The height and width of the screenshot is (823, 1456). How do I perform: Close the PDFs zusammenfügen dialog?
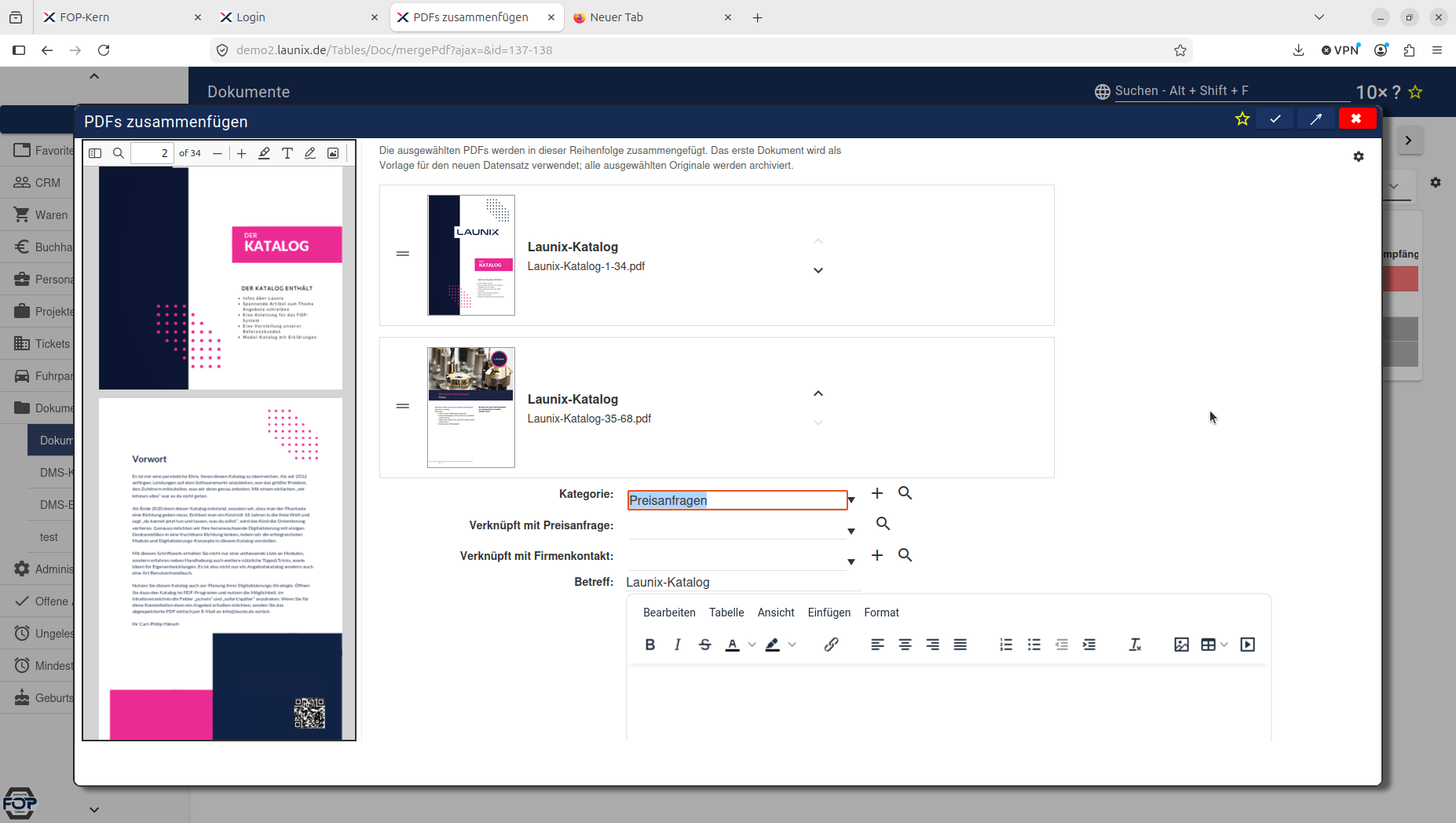pyautogui.click(x=1357, y=119)
